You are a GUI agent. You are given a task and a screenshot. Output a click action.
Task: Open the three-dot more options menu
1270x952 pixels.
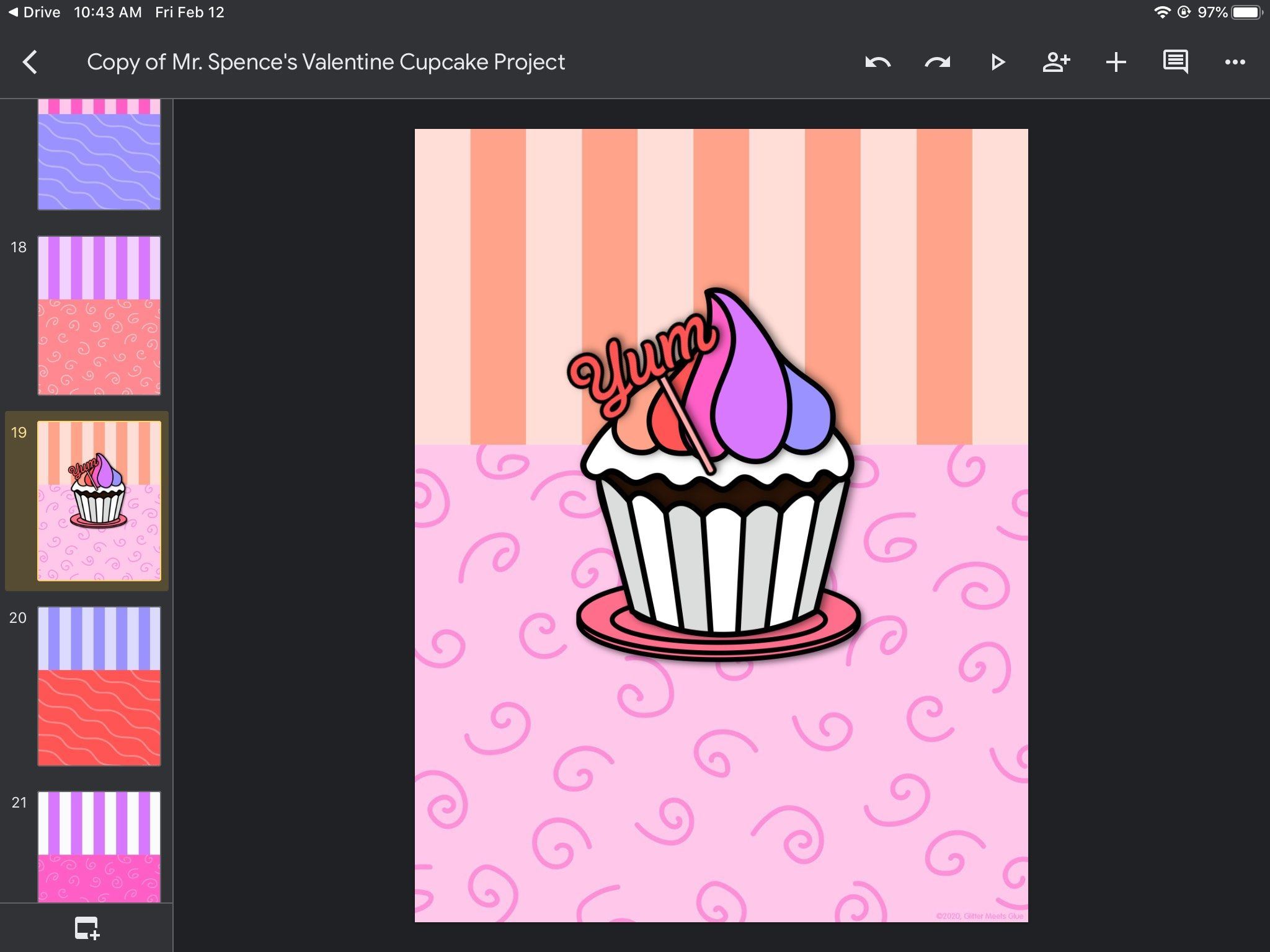pos(1235,62)
